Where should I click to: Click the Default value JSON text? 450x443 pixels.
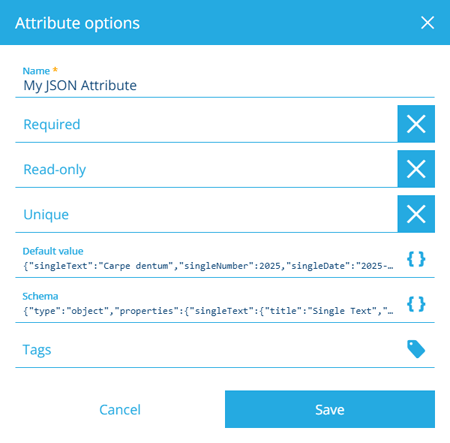[x=208, y=266]
